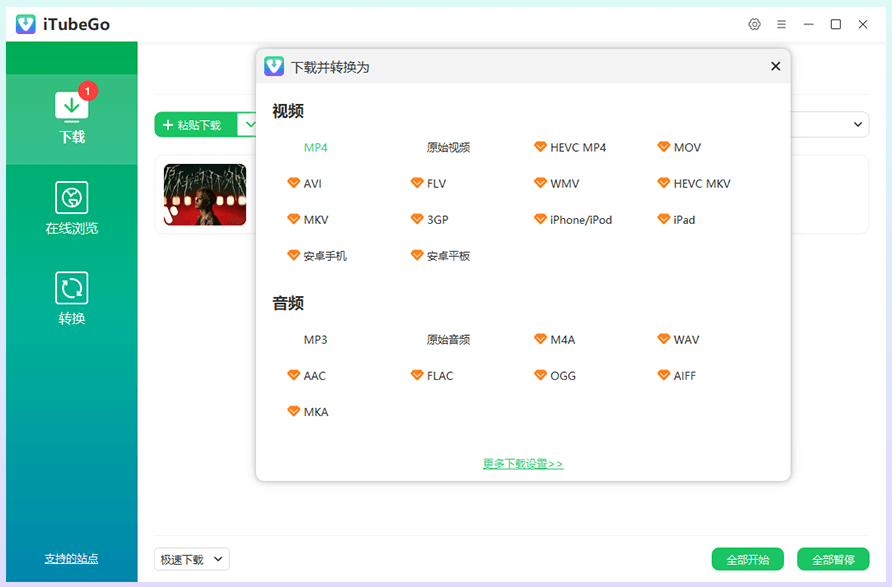892x587 pixels.
Task: Open 支持的站点 supported sites link
Action: tap(72, 559)
